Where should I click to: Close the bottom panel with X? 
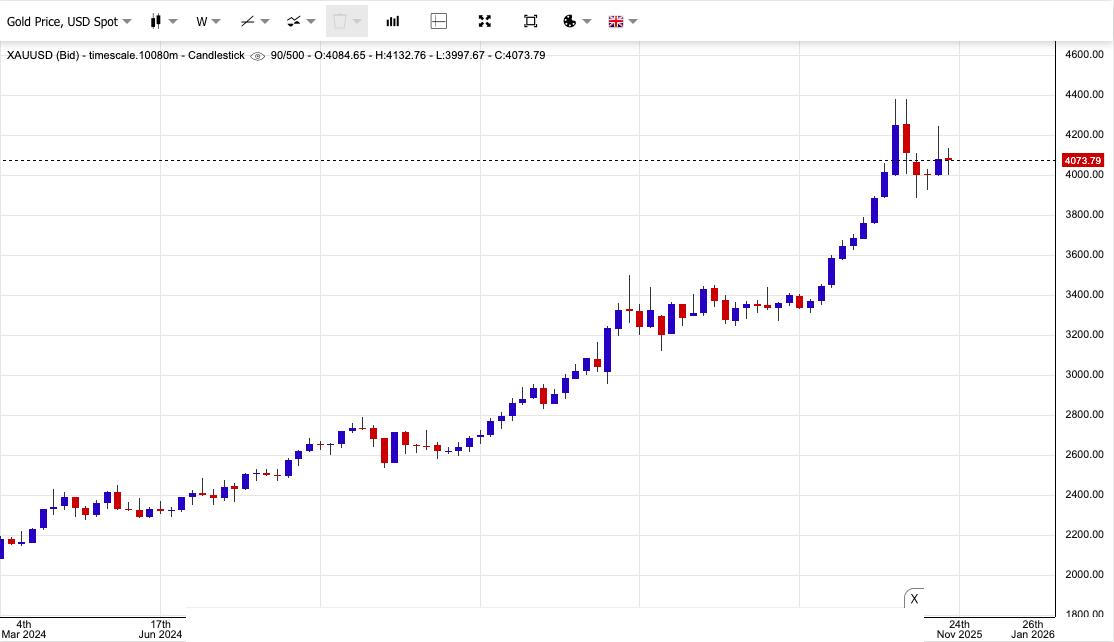click(913, 599)
